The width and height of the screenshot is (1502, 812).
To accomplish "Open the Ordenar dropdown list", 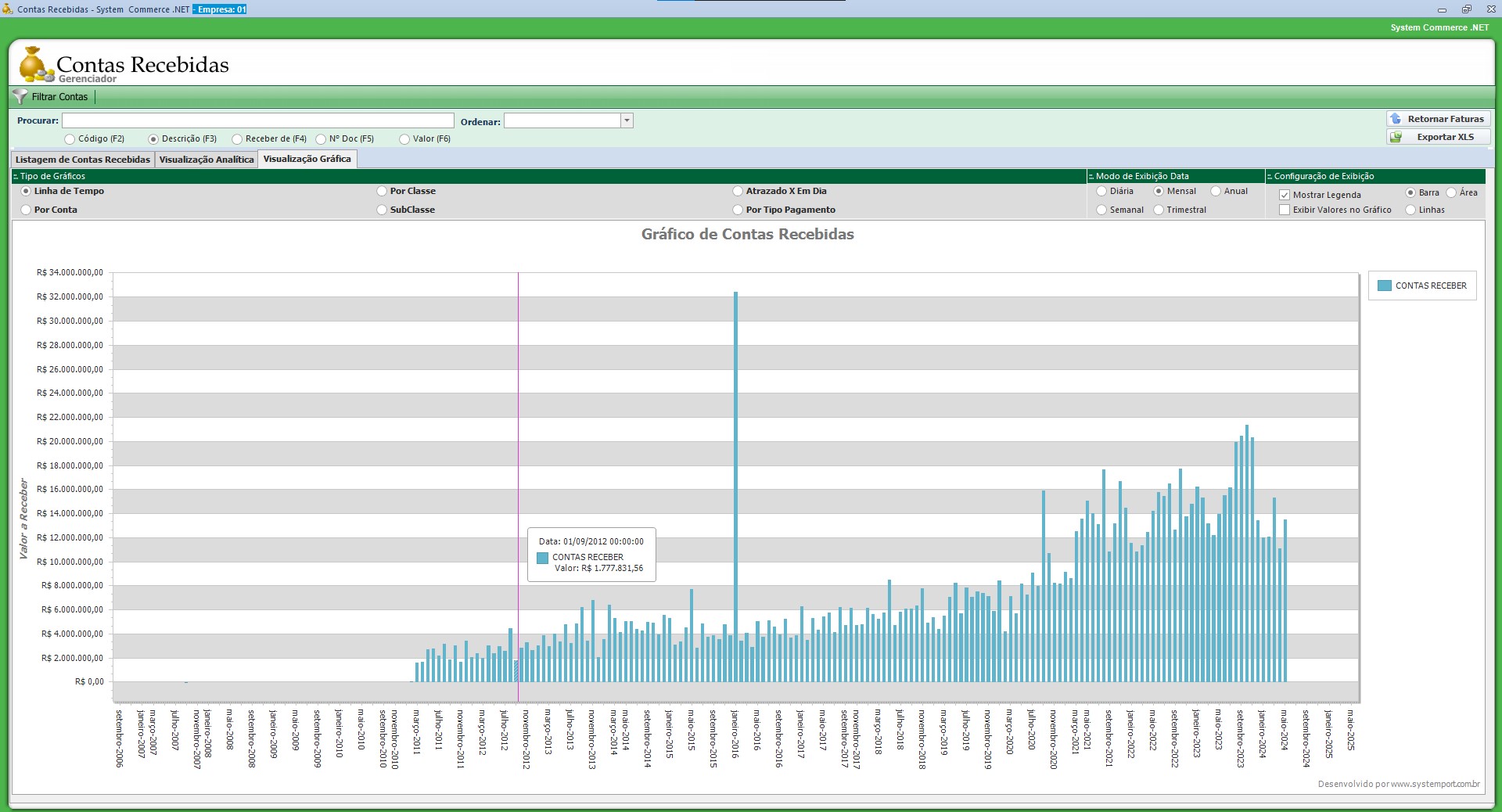I will tap(627, 120).
